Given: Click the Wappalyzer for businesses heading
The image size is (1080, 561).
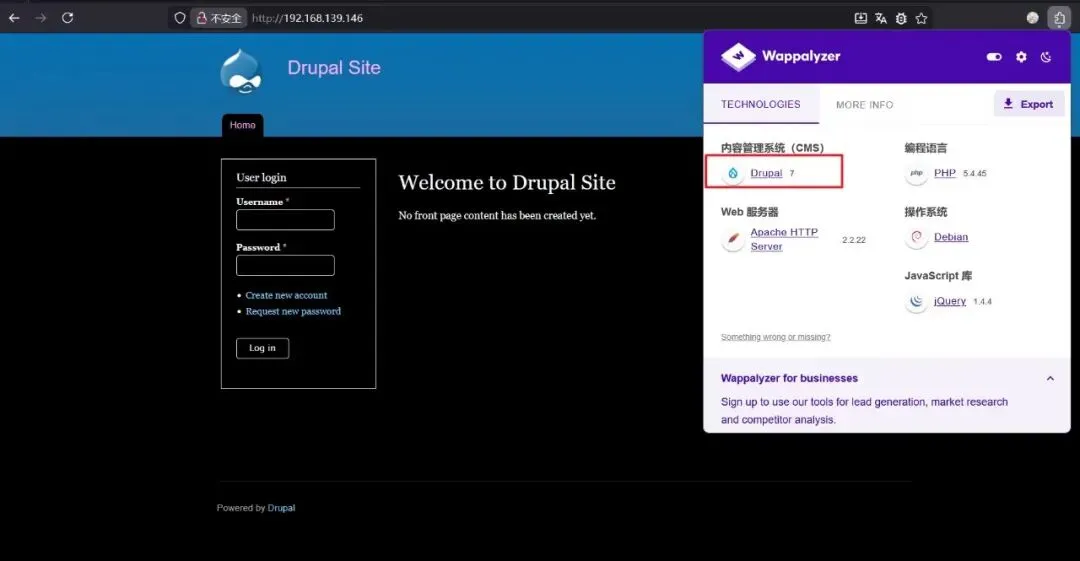Looking at the screenshot, I should 789,378.
